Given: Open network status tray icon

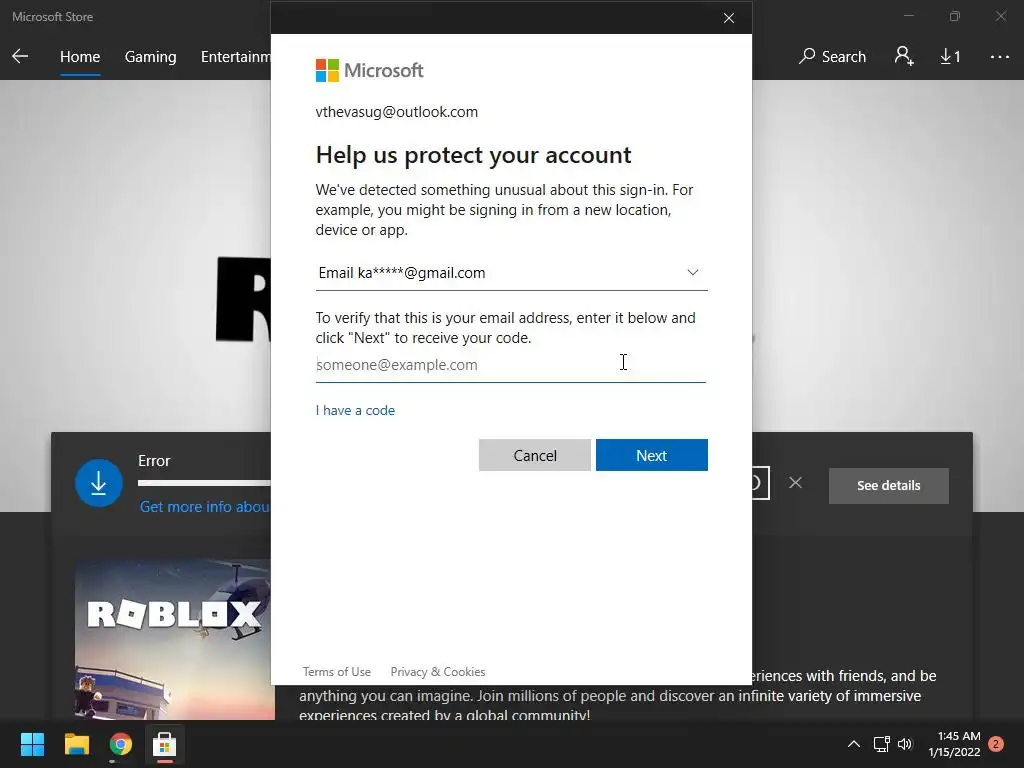Looking at the screenshot, I should point(881,744).
